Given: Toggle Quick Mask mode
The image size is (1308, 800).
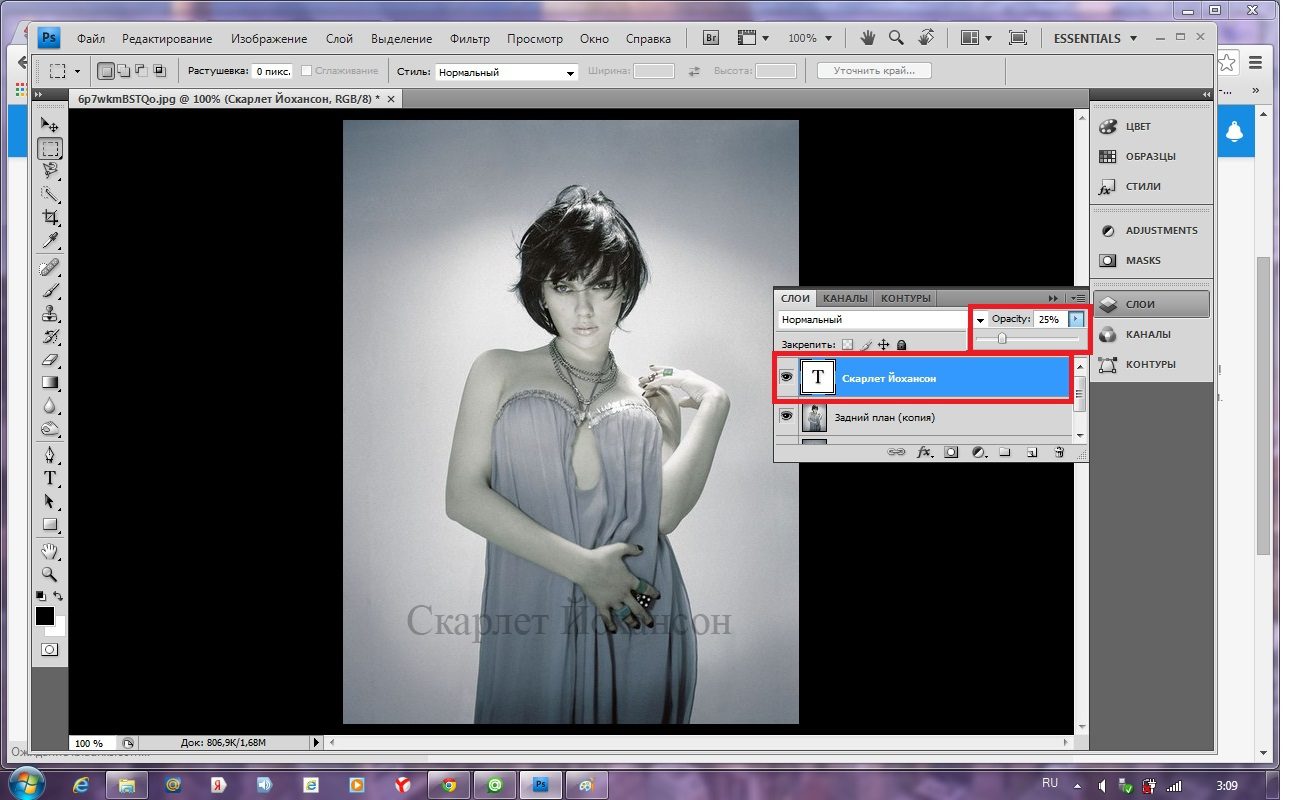Looking at the screenshot, I should (x=49, y=650).
